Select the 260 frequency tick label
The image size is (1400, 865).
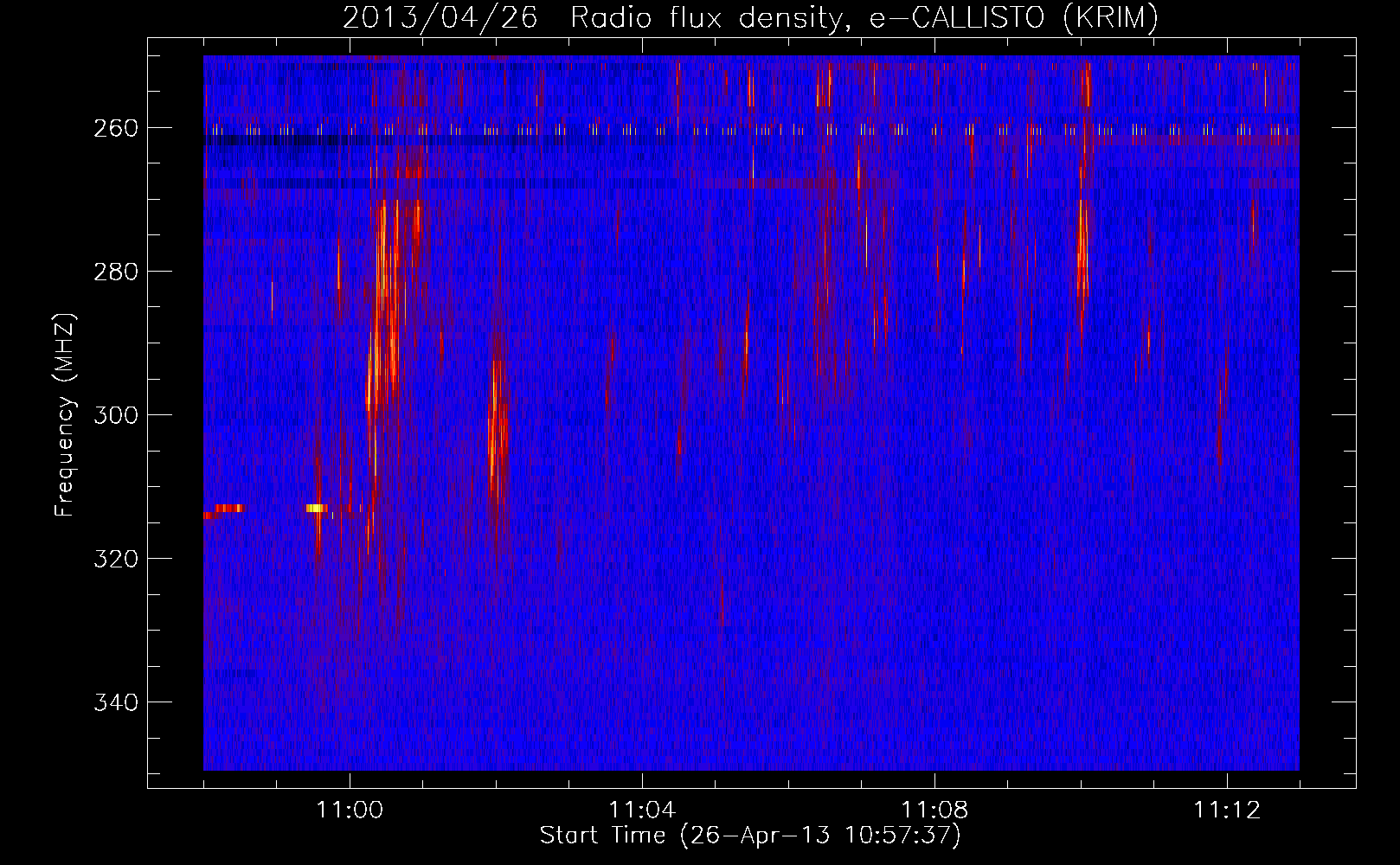pyautogui.click(x=116, y=128)
